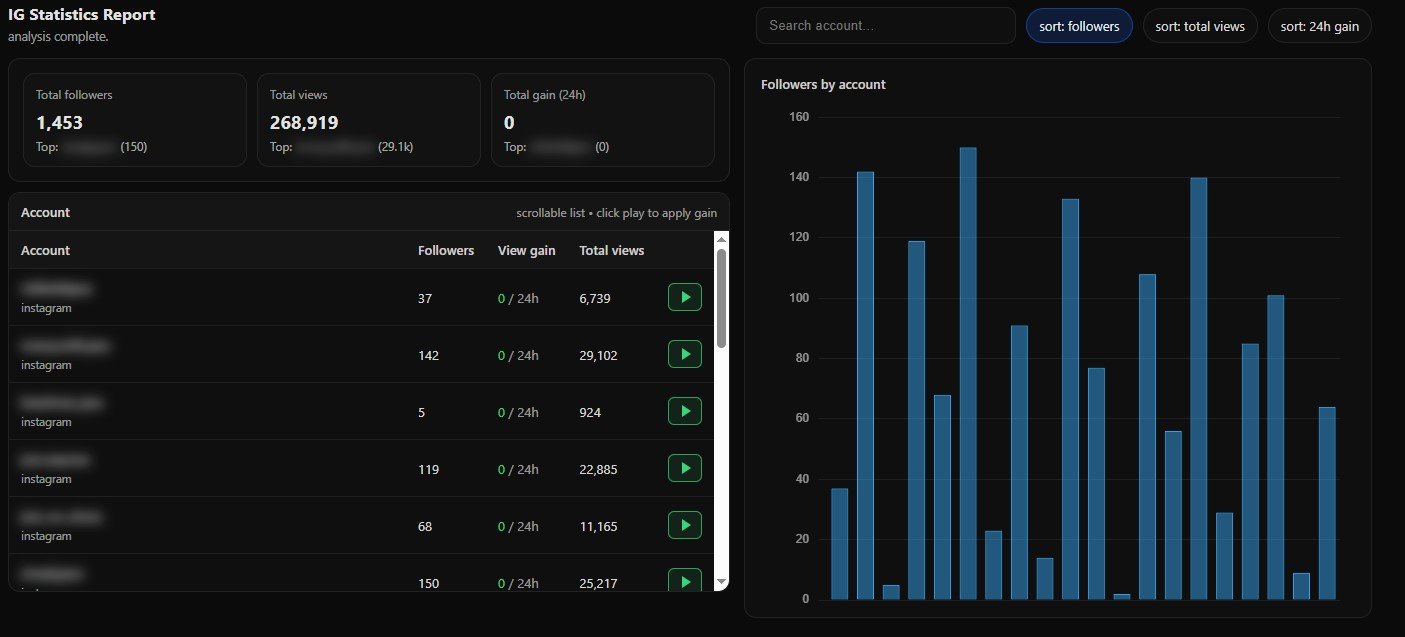Focus the Search account input field
Screen dimensions: 1405x637
(x=886, y=26)
